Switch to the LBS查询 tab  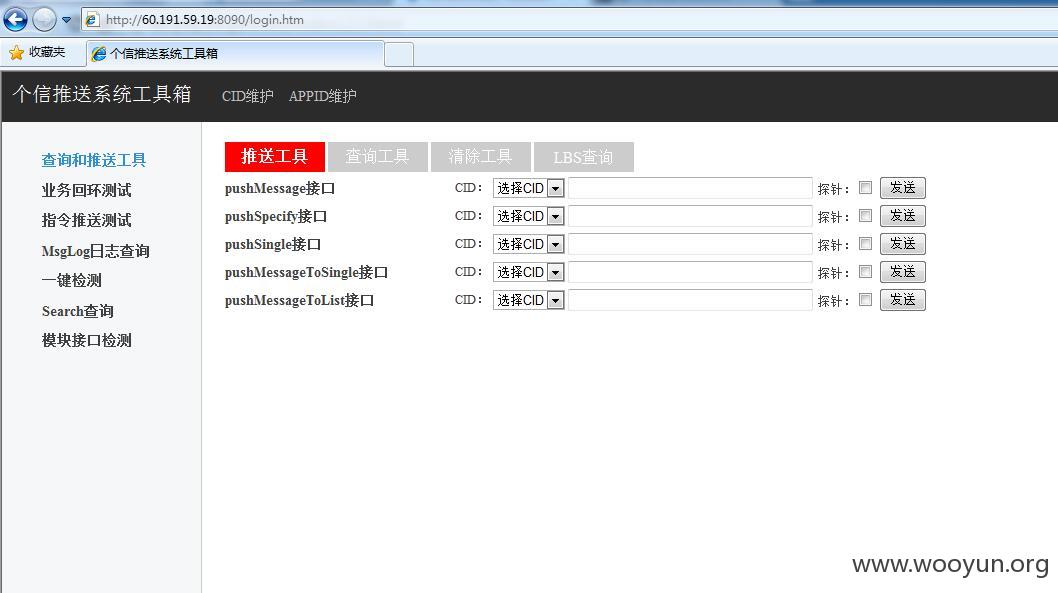pos(584,157)
